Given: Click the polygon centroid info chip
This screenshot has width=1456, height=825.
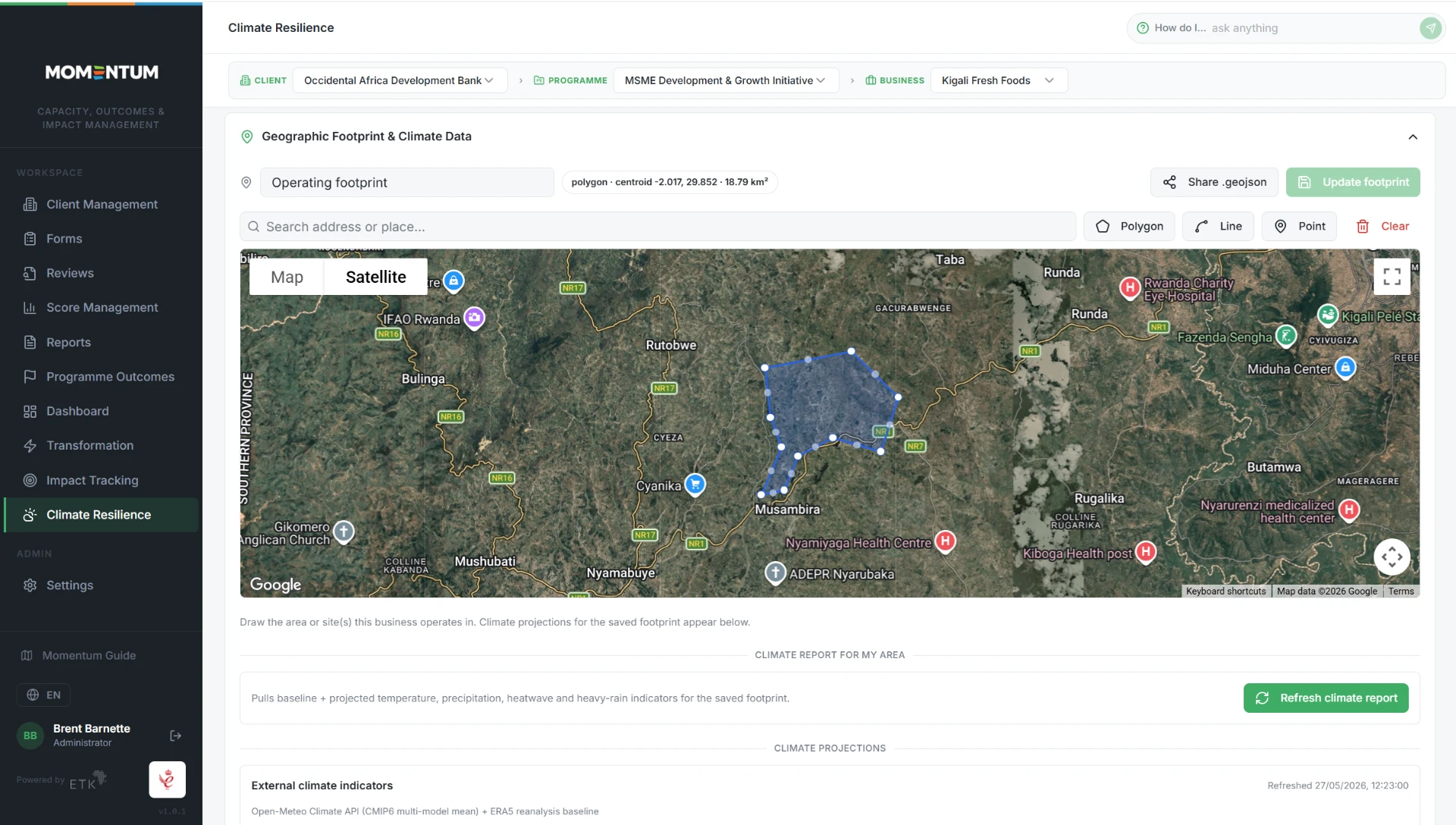Looking at the screenshot, I should point(670,182).
